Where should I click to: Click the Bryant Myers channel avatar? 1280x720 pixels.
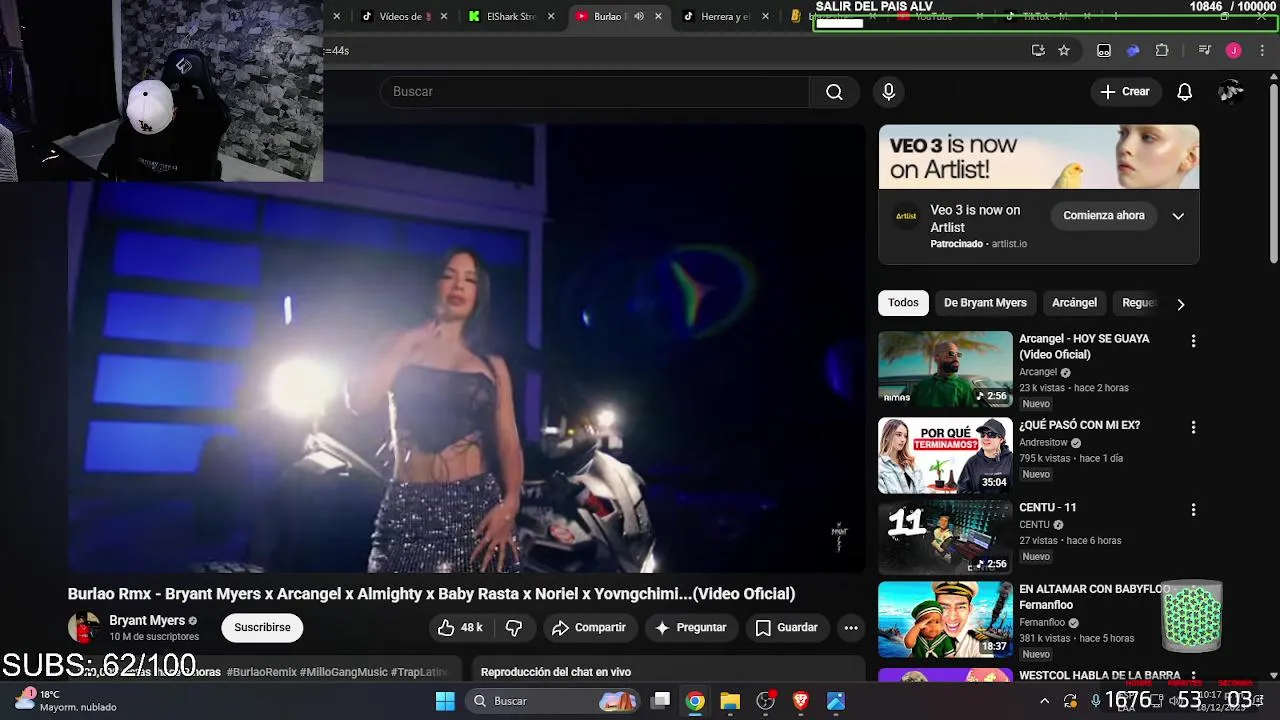click(84, 628)
